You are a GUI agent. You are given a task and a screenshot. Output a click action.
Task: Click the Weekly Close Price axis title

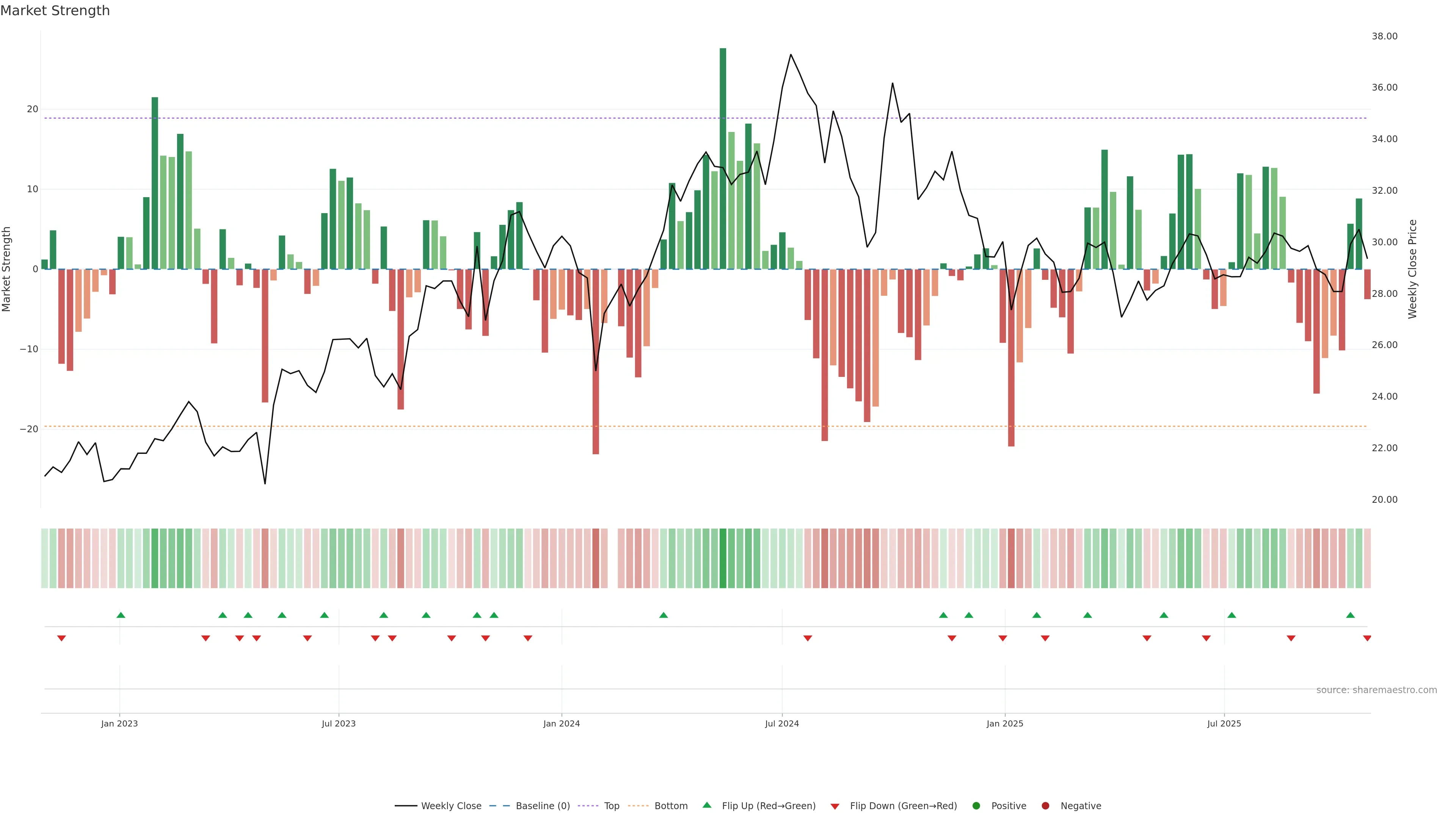[x=1412, y=269]
